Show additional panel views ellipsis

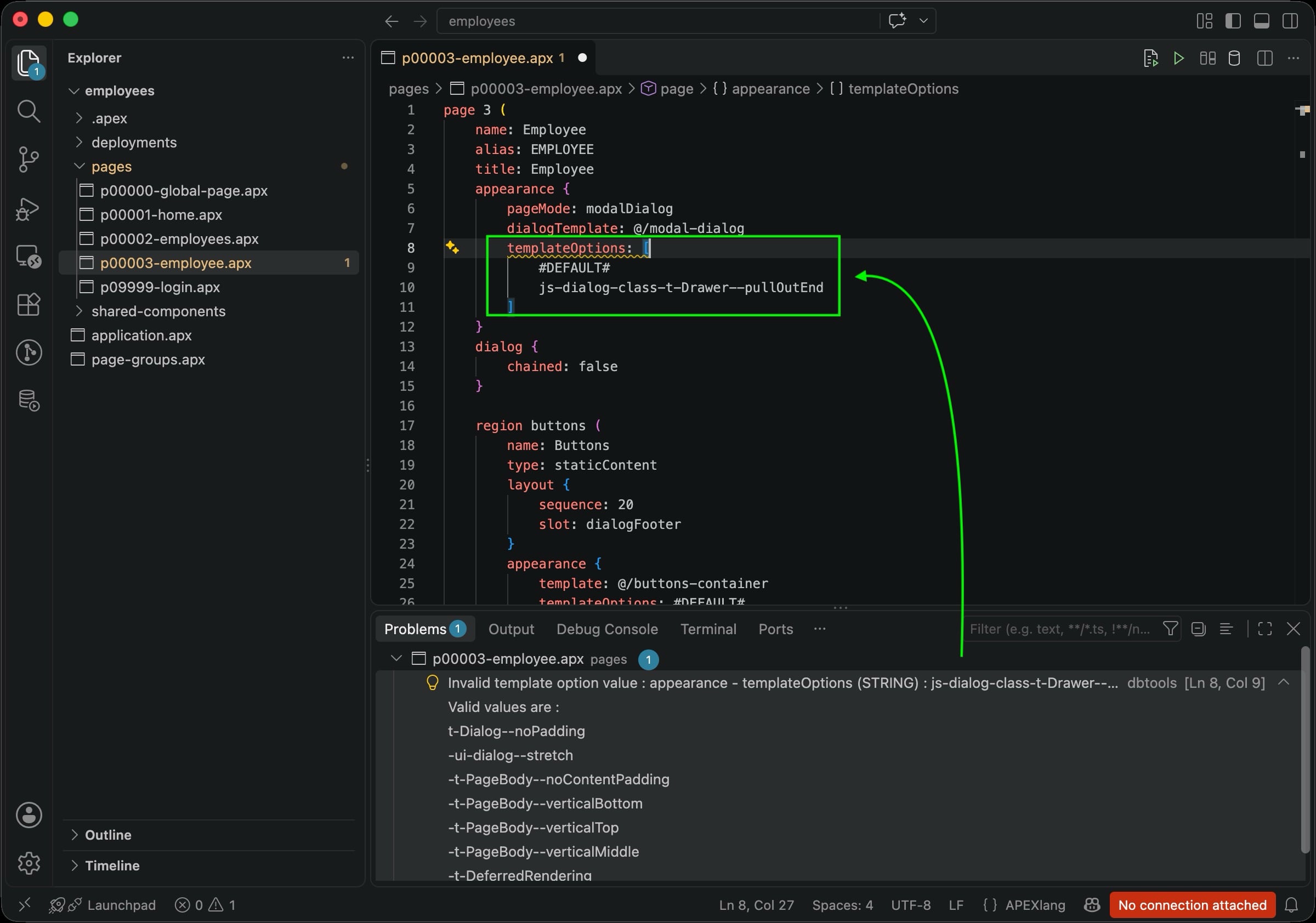(820, 629)
